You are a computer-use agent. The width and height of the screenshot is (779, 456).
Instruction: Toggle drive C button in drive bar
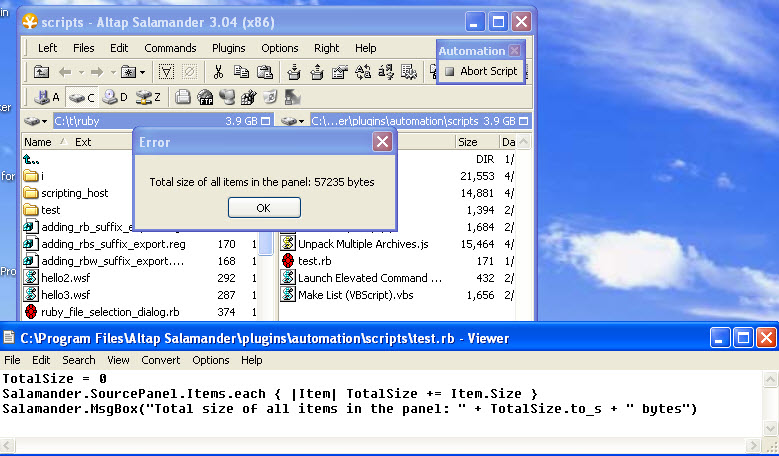click(81, 97)
